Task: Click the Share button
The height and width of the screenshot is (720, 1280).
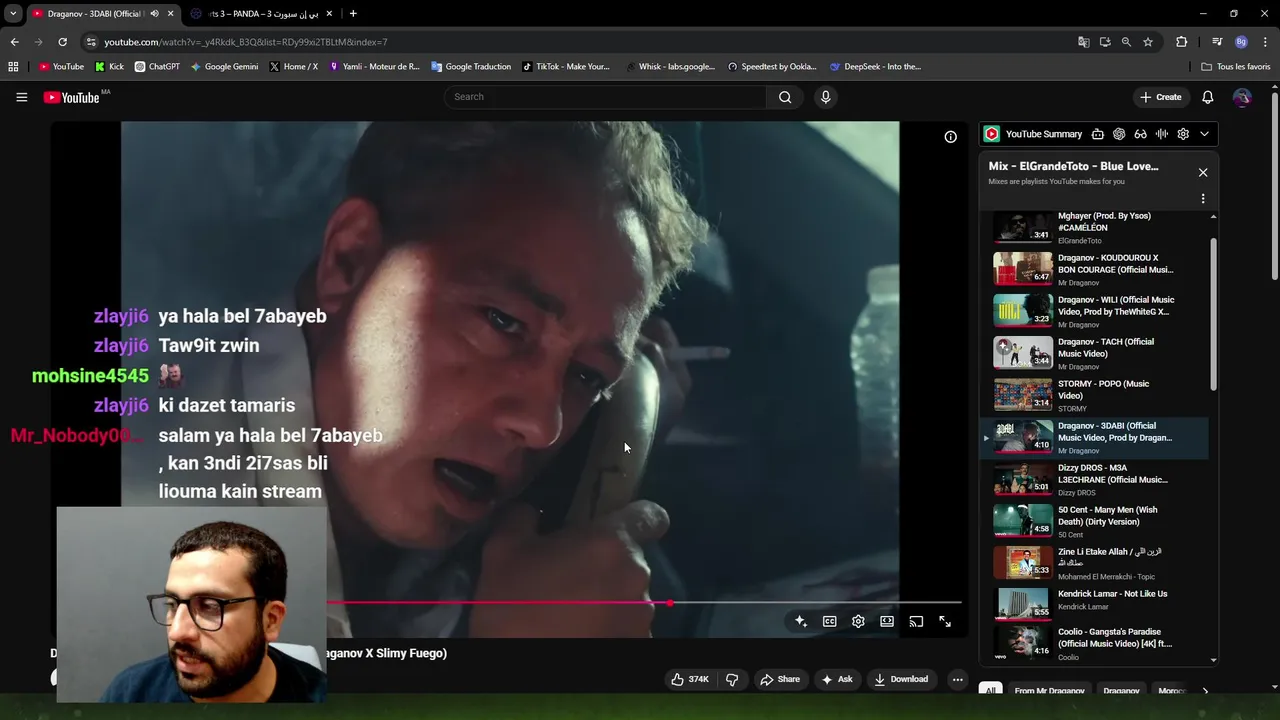Action: click(x=780, y=679)
